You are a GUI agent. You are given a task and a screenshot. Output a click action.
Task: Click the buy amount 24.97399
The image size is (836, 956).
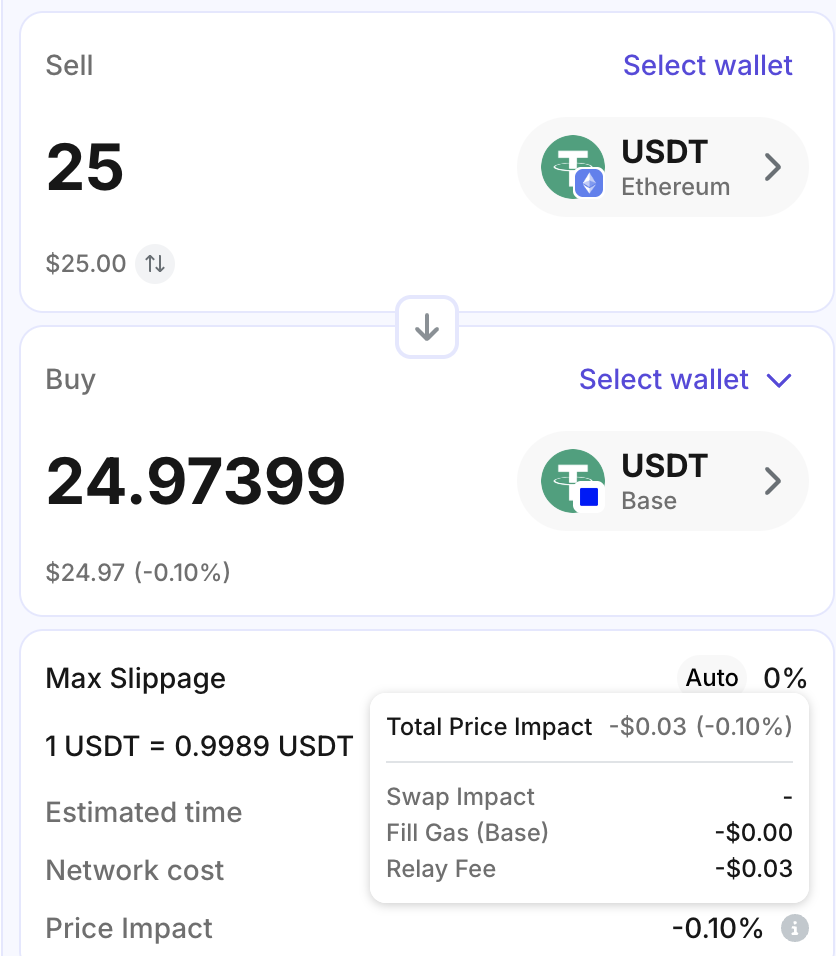pos(196,481)
